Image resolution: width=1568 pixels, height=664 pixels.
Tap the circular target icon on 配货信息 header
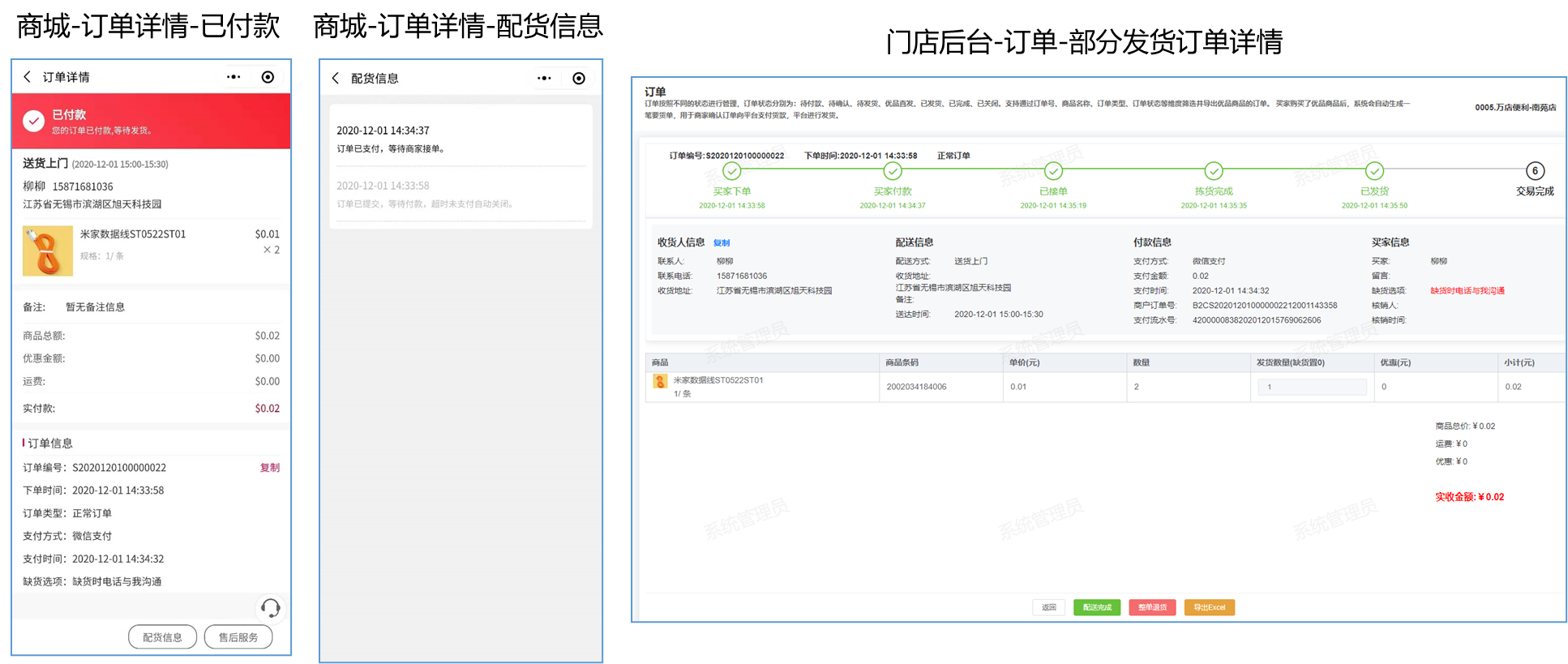click(579, 78)
